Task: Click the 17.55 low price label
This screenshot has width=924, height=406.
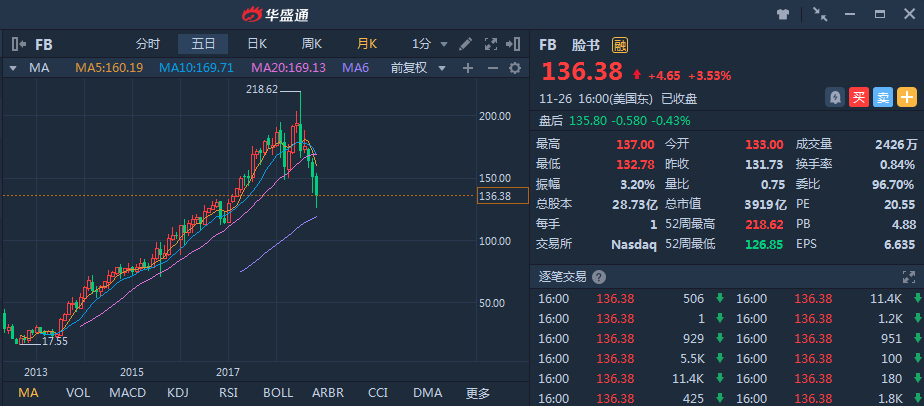Action: 55,341
